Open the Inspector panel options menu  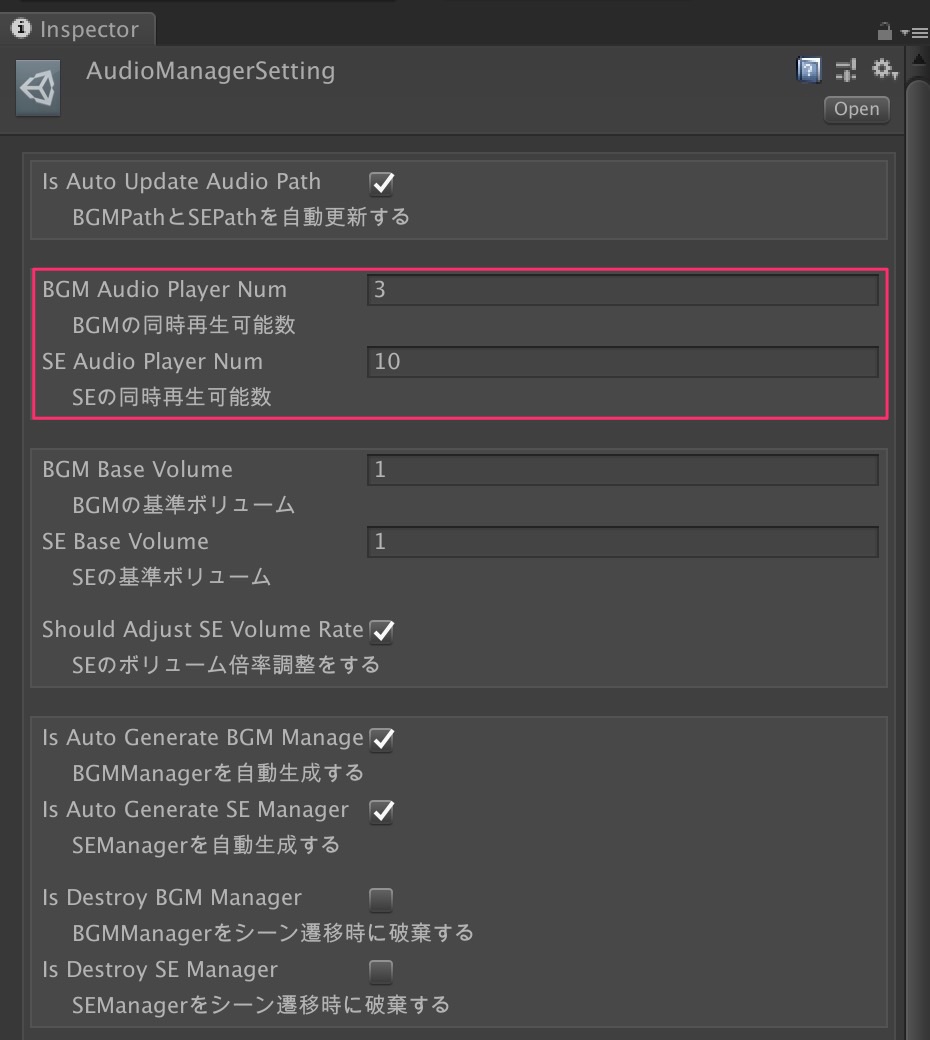pyautogui.click(x=915, y=32)
